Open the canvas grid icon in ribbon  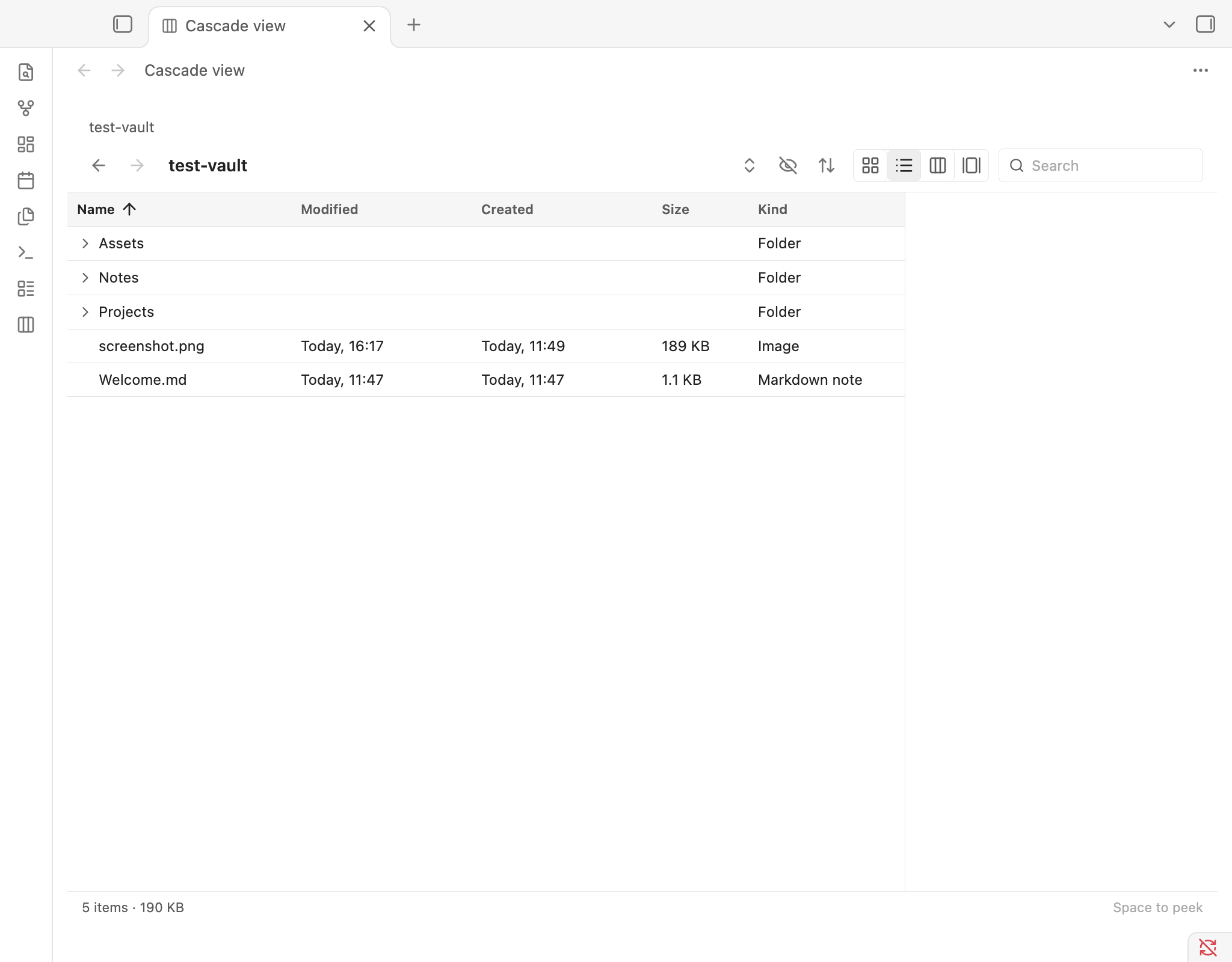tap(26, 144)
